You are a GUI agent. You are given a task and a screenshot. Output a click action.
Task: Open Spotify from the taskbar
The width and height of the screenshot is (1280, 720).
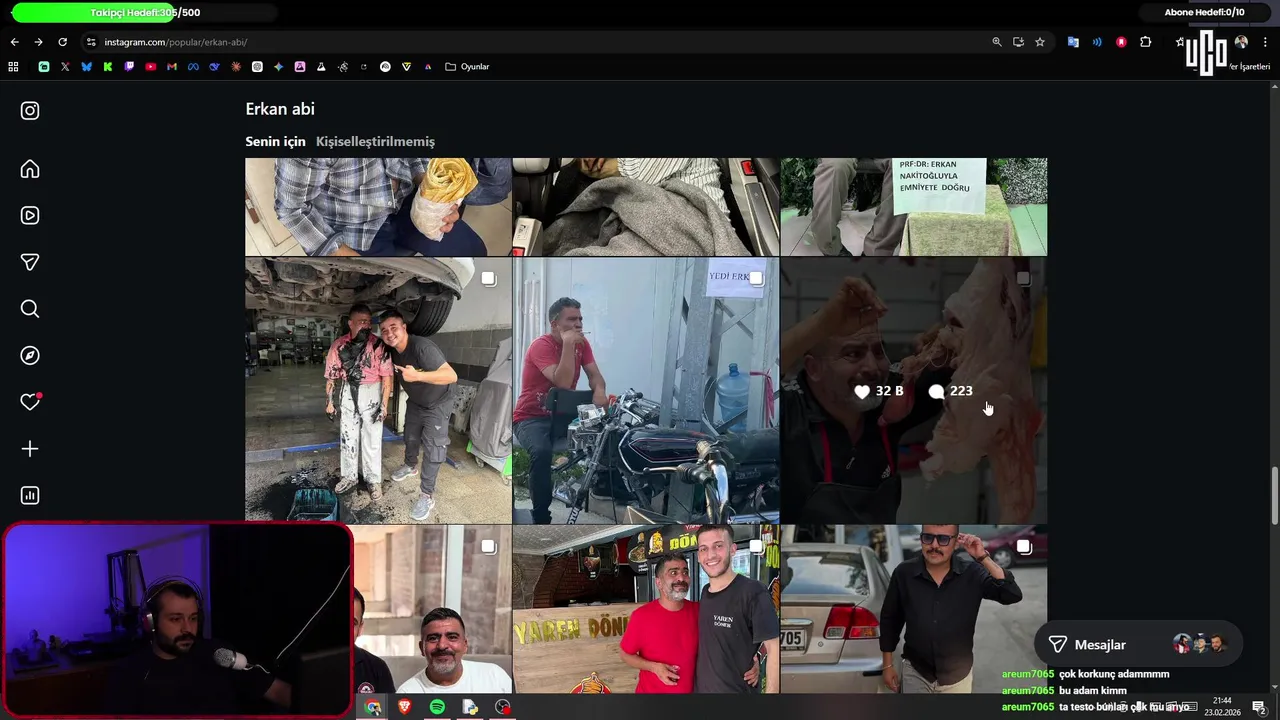437,707
